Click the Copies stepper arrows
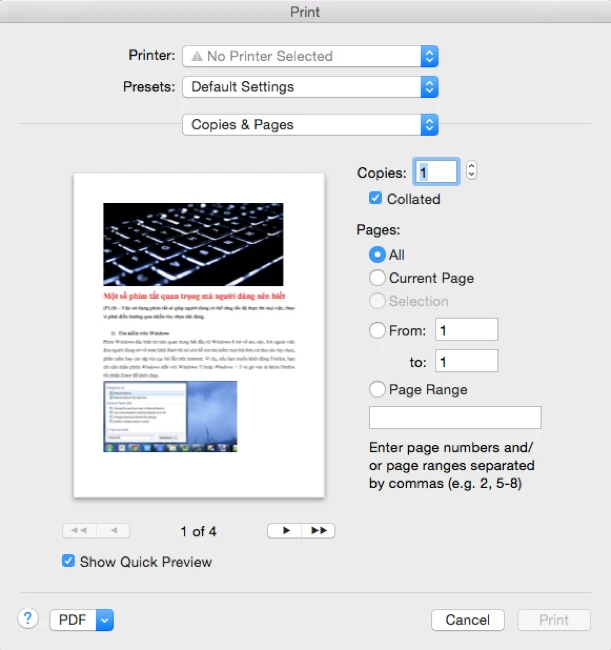 472,171
